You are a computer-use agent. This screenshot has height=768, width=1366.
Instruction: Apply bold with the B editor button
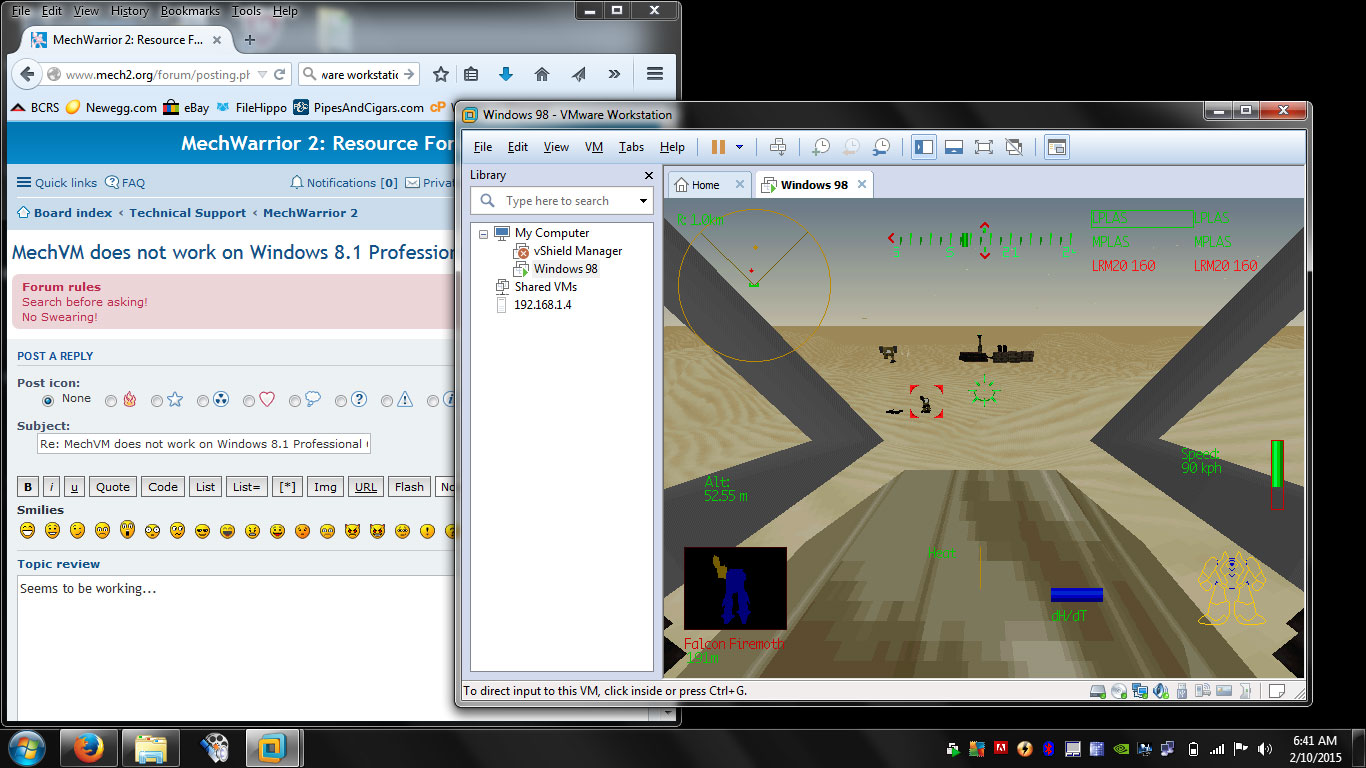tap(27, 486)
